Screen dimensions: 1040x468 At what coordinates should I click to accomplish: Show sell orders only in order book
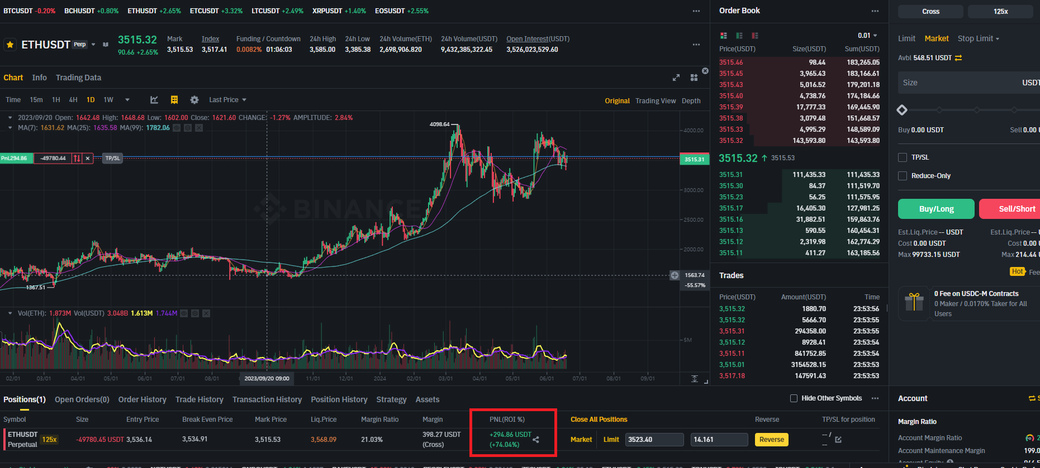click(754, 35)
